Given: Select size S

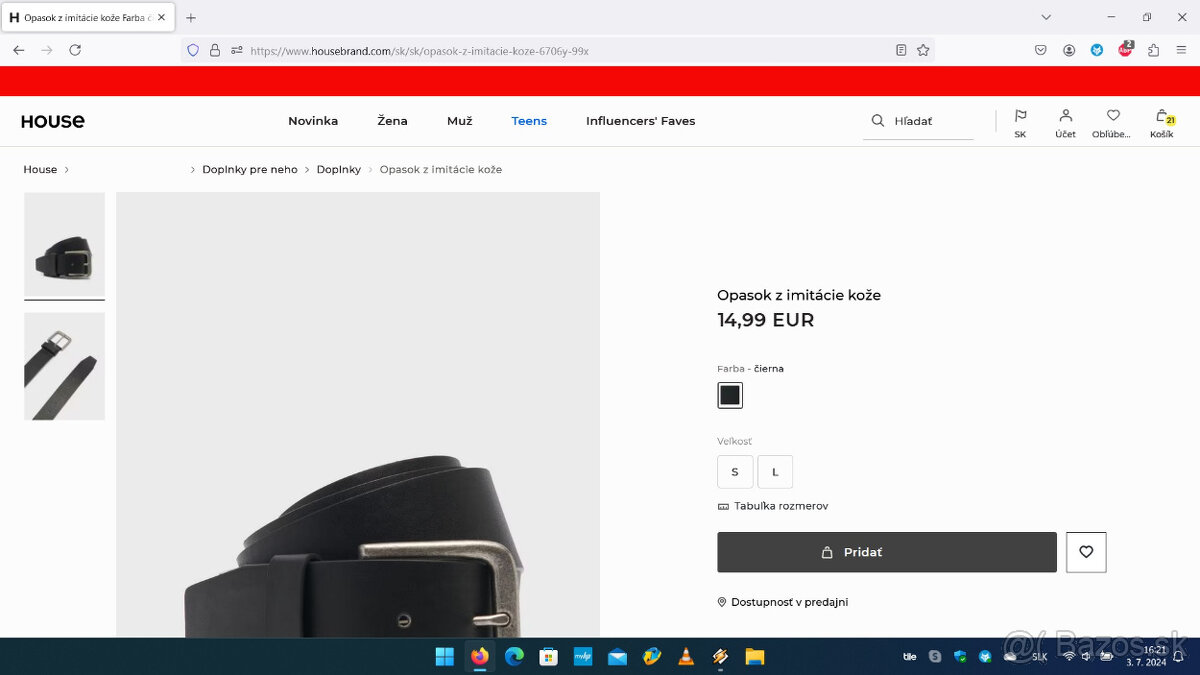Looking at the screenshot, I should click(735, 472).
